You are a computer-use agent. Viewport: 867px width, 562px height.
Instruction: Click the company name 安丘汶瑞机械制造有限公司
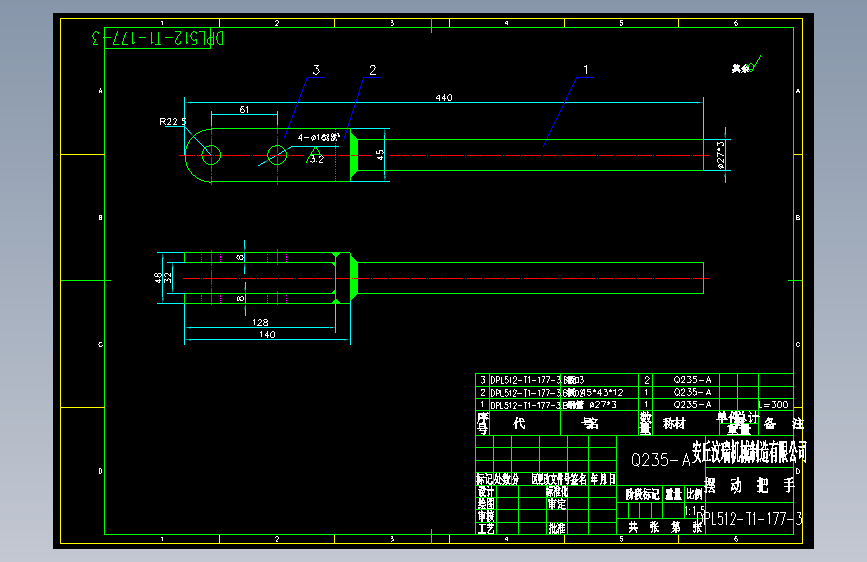coord(749,452)
